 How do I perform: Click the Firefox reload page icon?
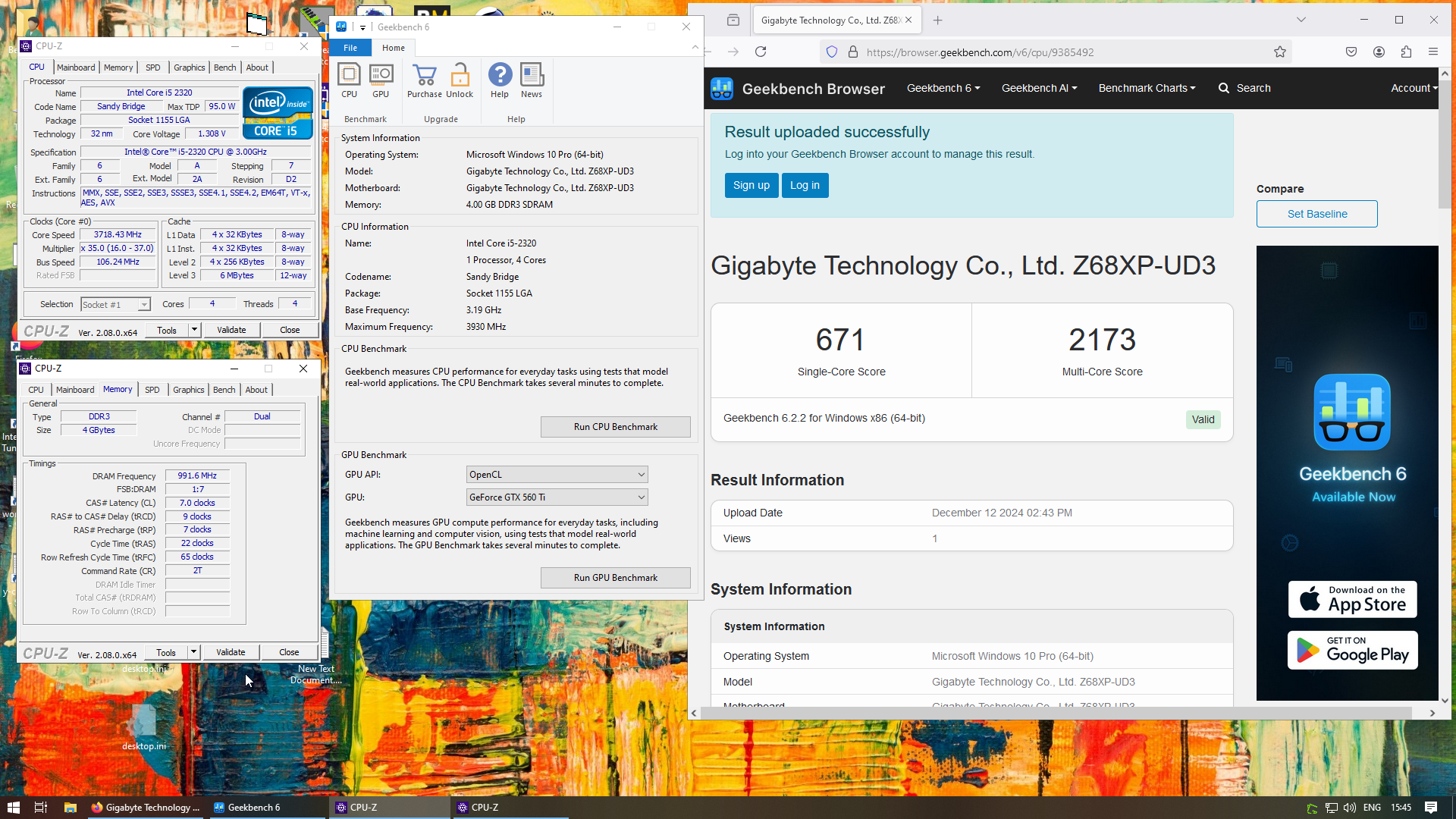point(761,52)
